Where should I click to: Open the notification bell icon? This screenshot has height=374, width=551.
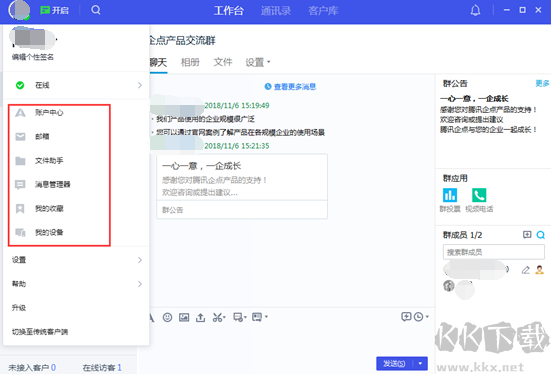[475, 11]
